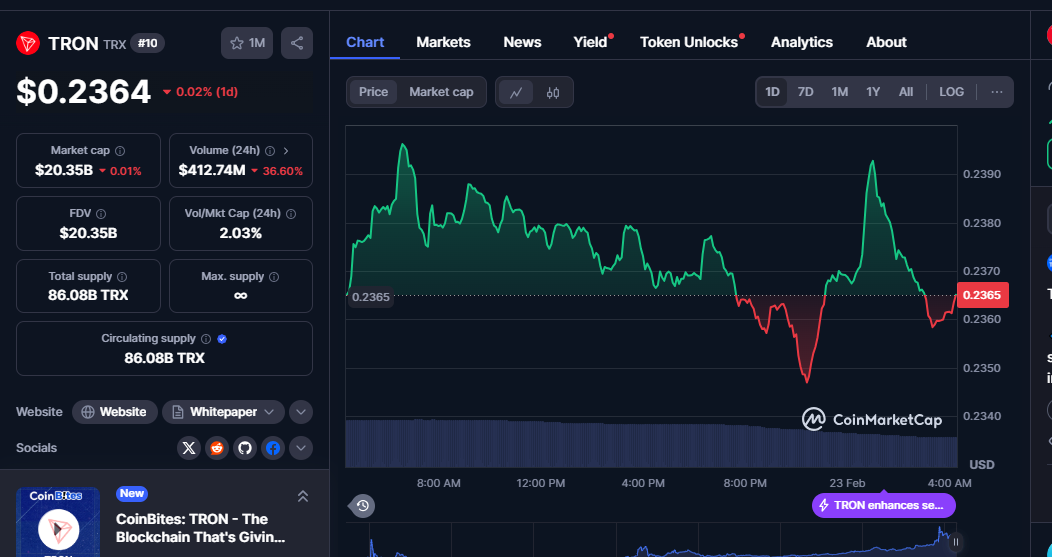This screenshot has width=1052, height=557.
Task: Add TRON to watchlist via star button
Action: [x=247, y=44]
